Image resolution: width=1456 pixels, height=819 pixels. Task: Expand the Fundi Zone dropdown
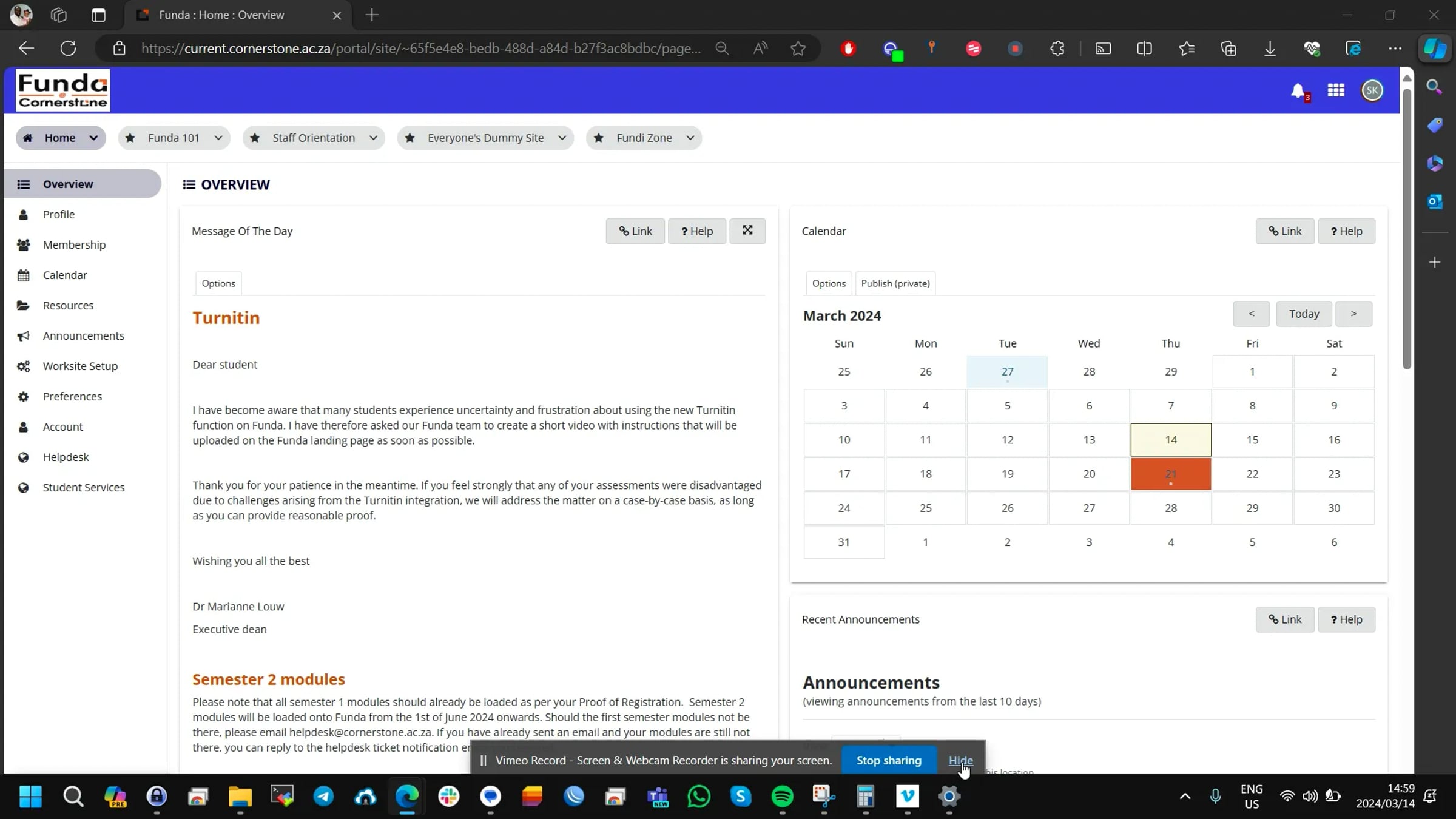[690, 138]
